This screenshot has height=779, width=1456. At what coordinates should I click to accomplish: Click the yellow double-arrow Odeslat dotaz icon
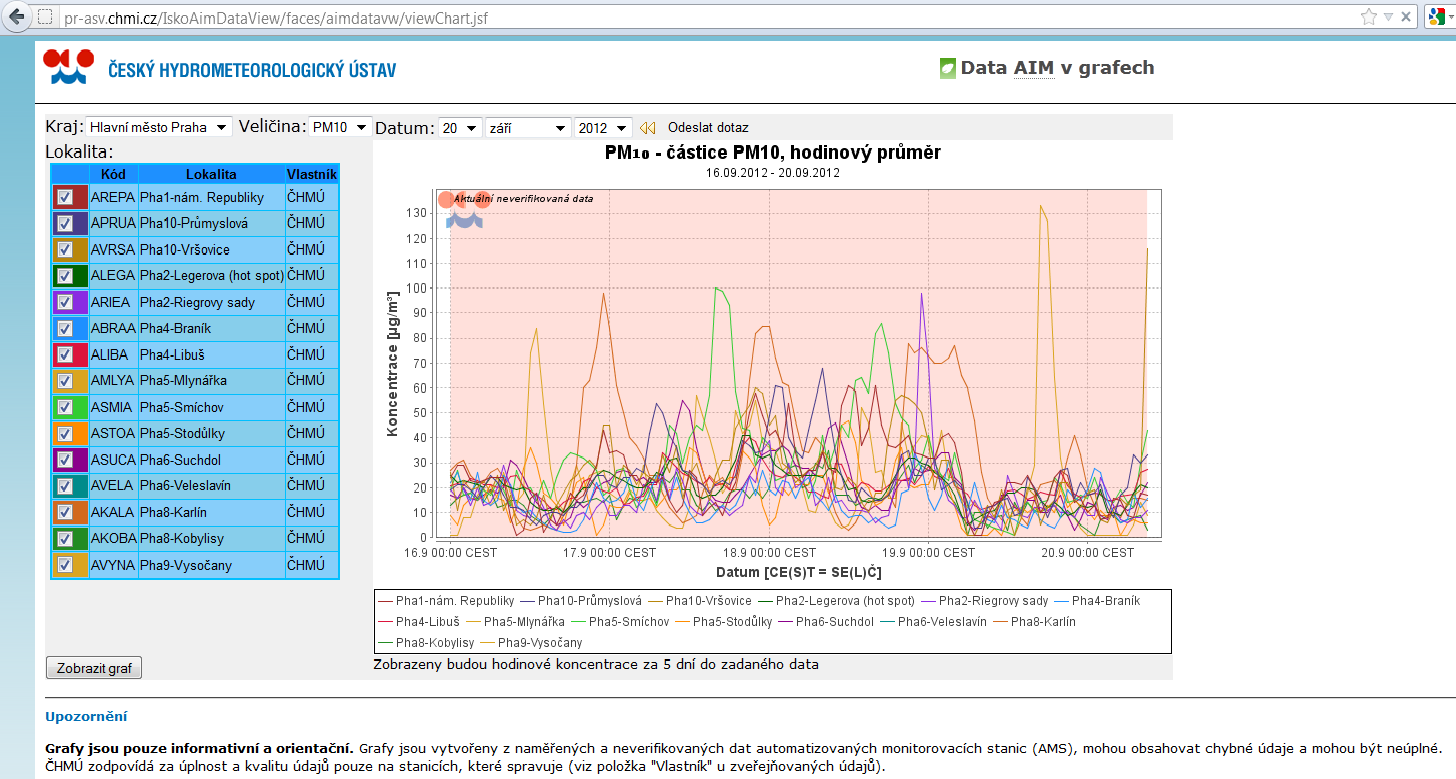[648, 128]
